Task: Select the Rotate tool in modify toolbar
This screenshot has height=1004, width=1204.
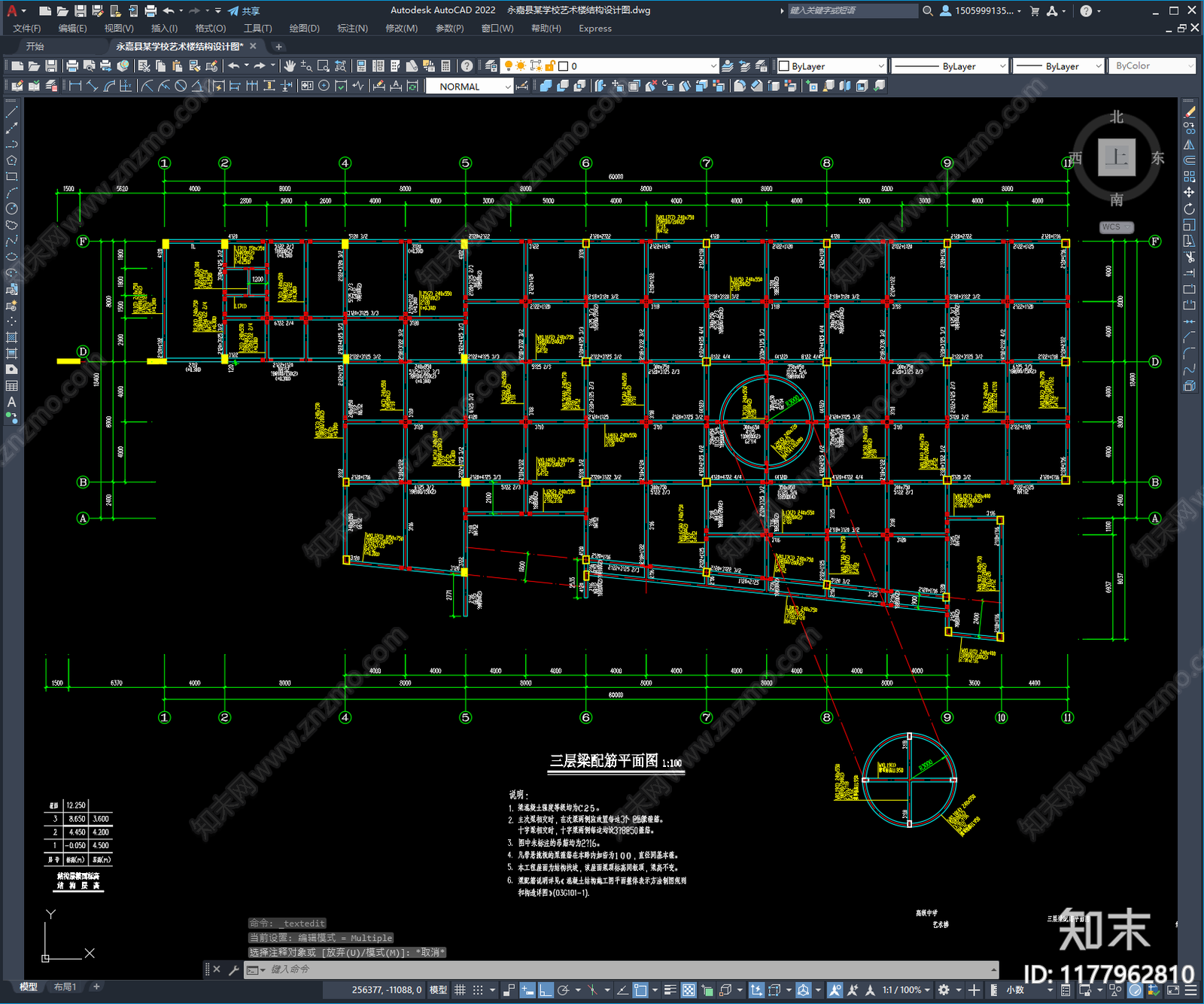Action: click(1189, 208)
